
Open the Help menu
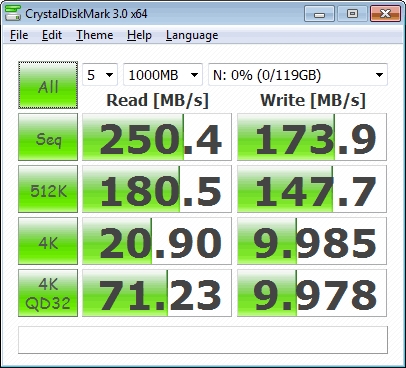pyautogui.click(x=139, y=35)
